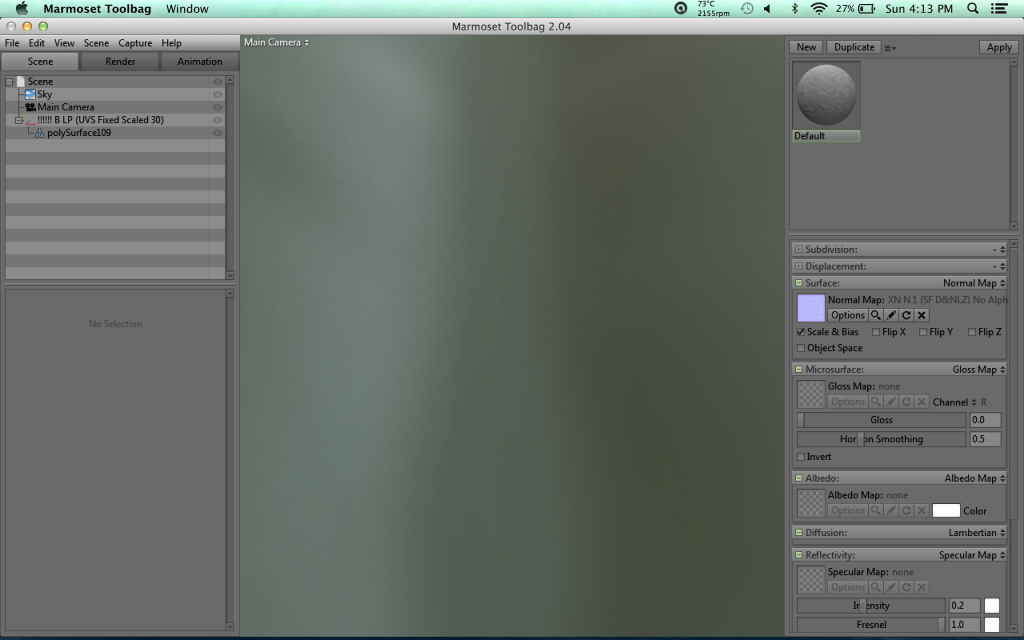Open Spotlight search in the menu bar
The image size is (1024, 640).
(971, 7)
